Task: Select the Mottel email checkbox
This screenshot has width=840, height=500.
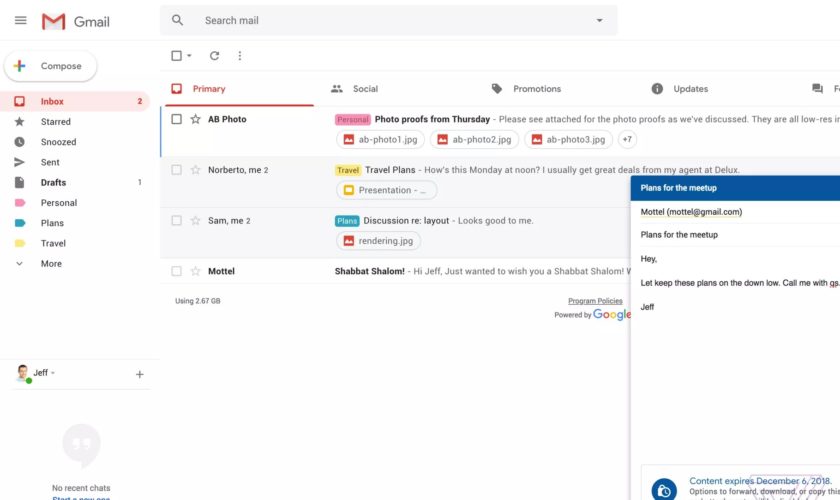Action: [x=176, y=271]
